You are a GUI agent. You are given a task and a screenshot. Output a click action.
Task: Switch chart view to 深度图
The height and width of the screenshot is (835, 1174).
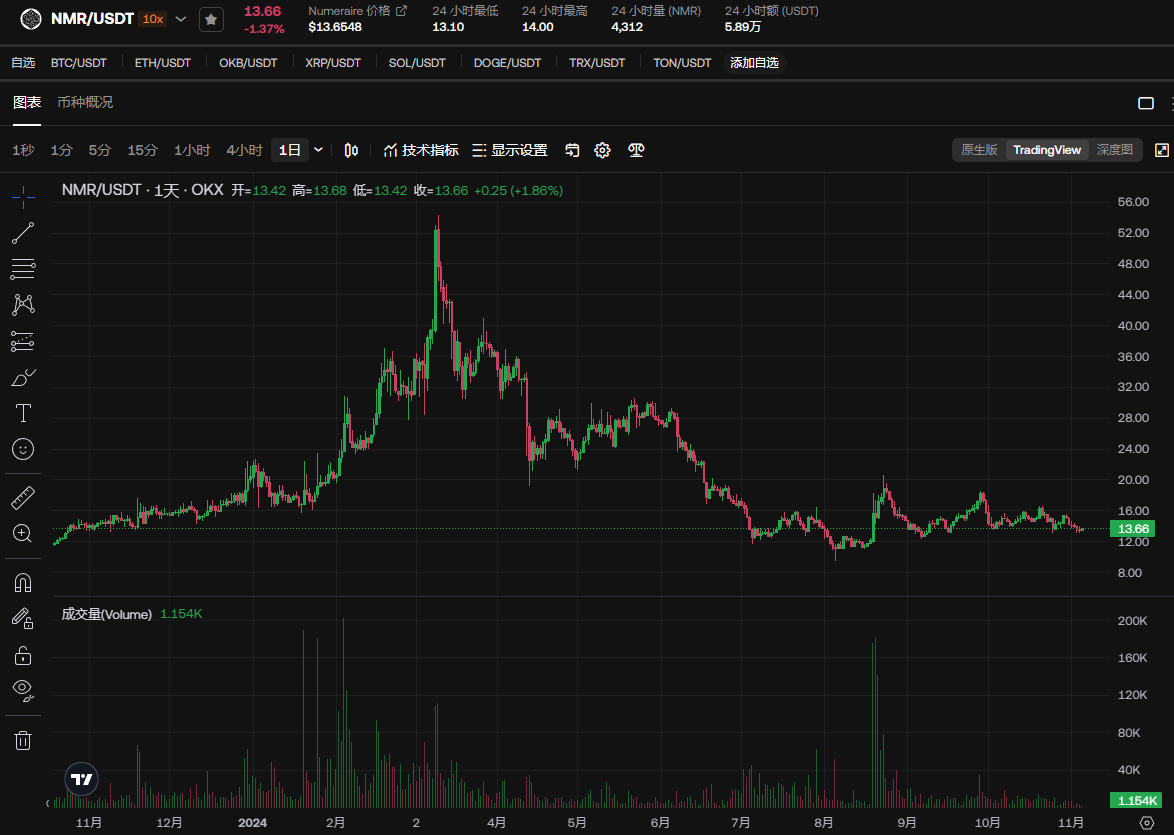pos(1114,150)
